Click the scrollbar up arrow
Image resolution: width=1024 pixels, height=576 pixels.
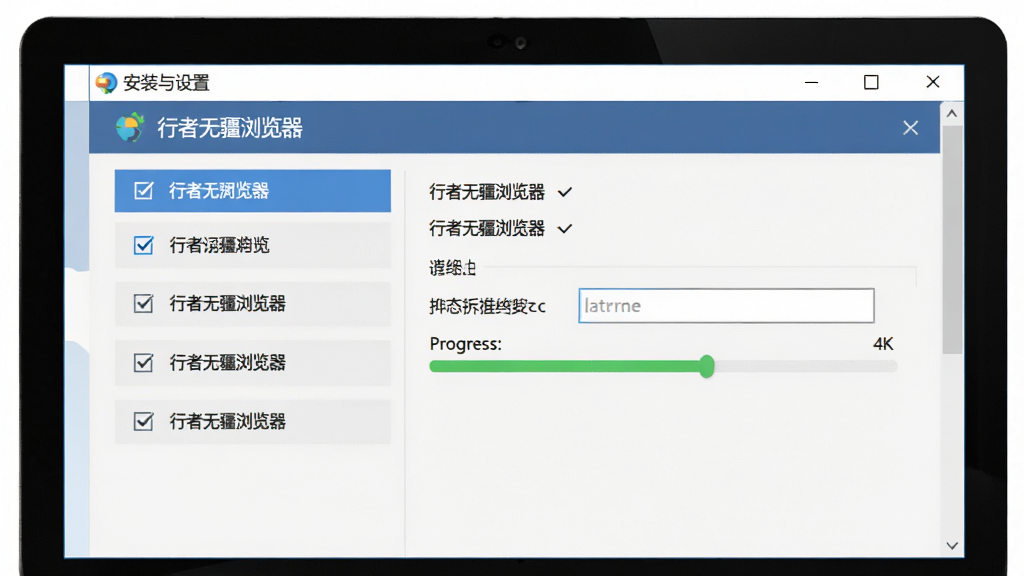[952, 114]
